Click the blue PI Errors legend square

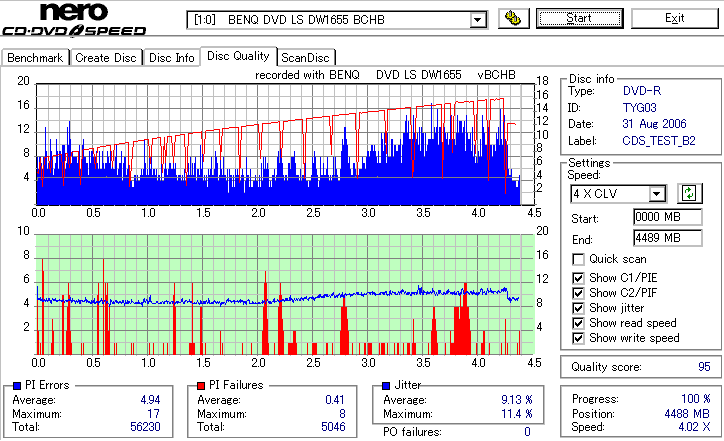17,386
